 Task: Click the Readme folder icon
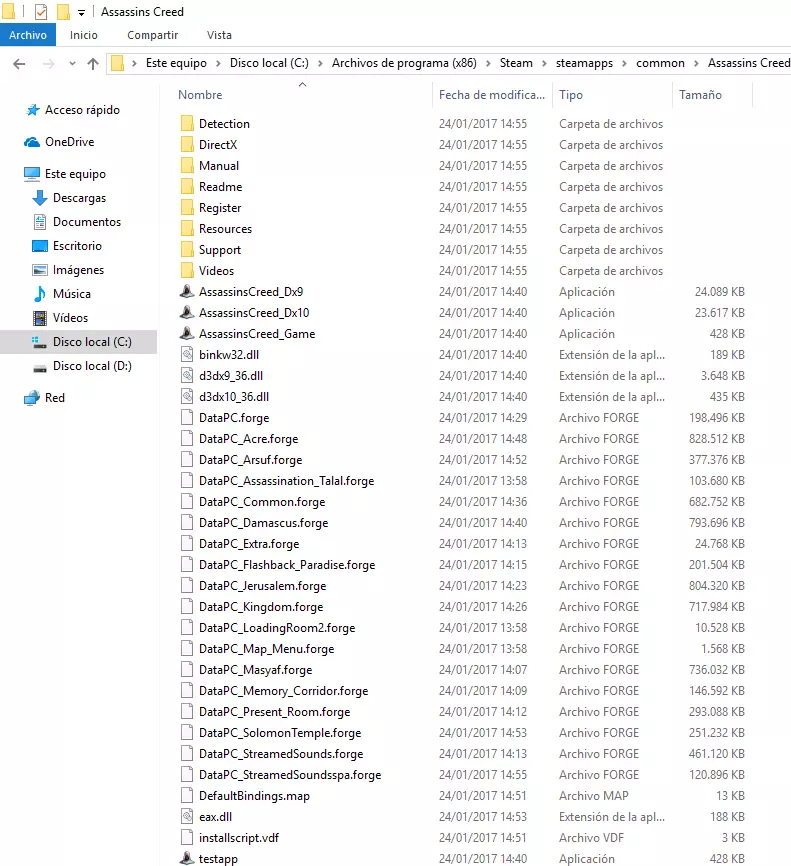pos(187,186)
